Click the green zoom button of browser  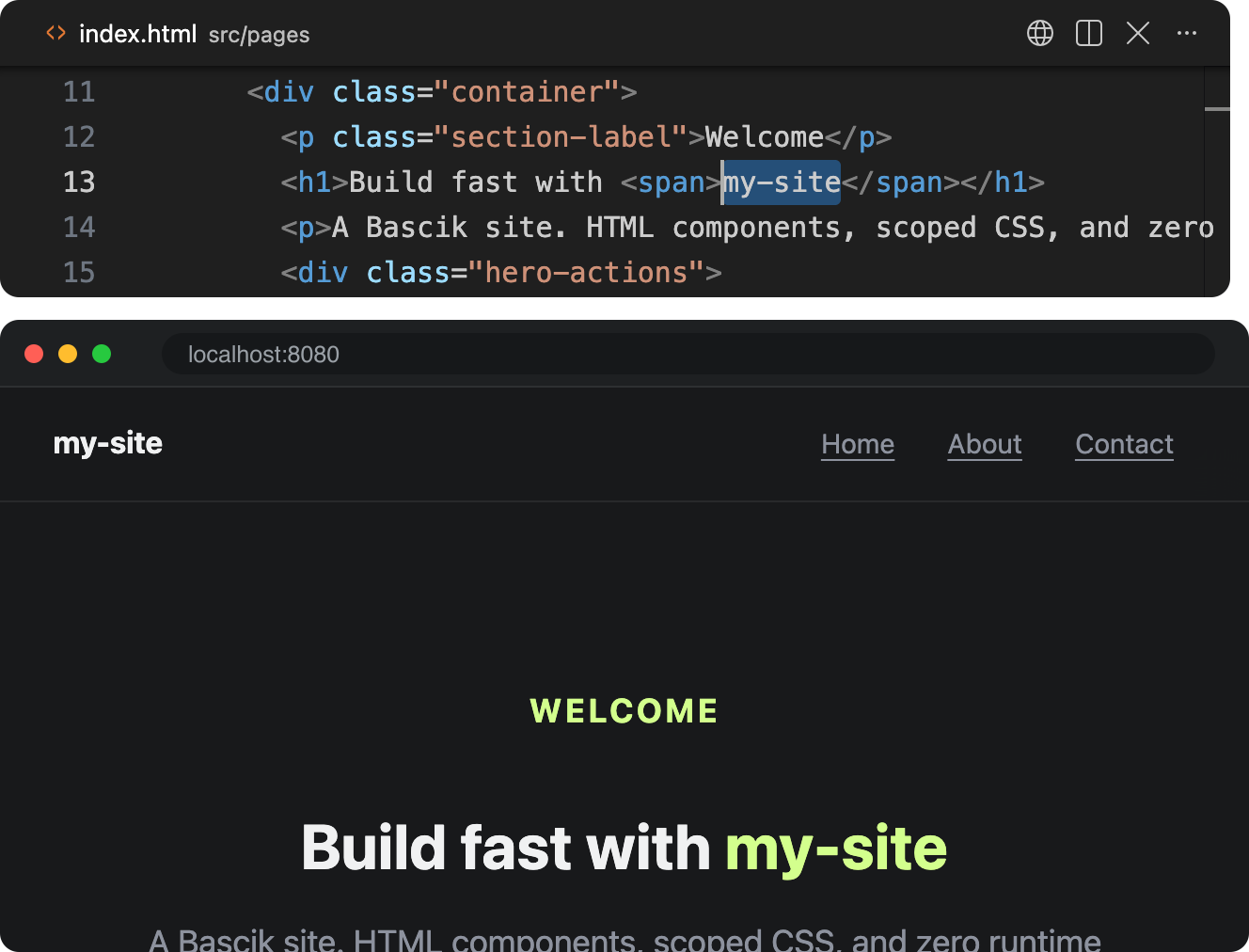[102, 354]
